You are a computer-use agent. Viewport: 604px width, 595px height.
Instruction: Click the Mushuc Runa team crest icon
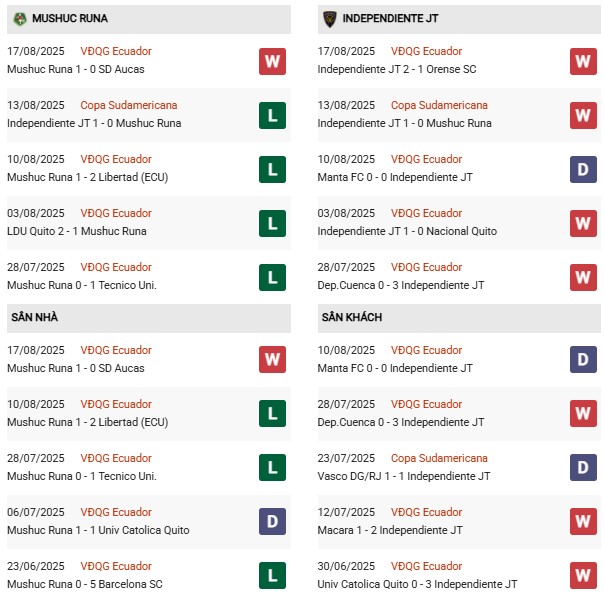tap(20, 18)
